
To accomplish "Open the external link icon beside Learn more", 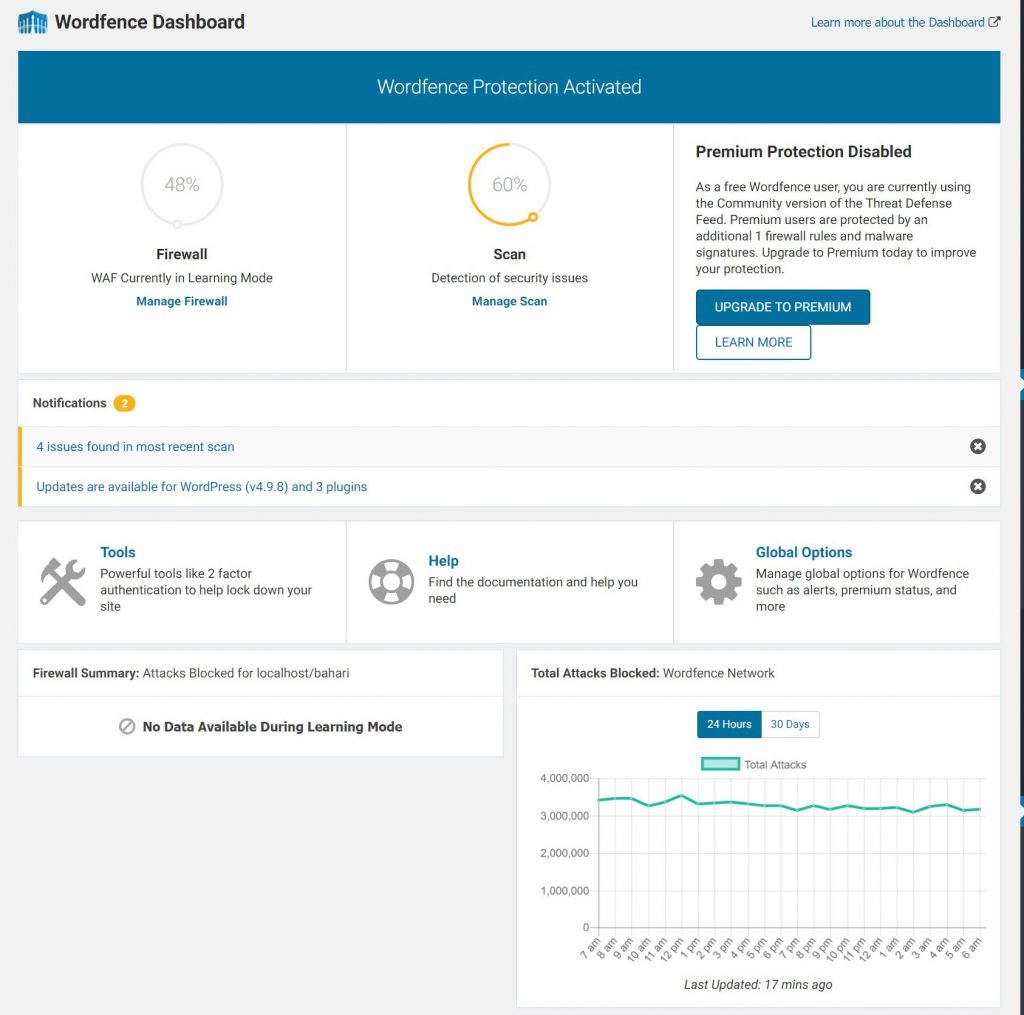I will pos(994,22).
